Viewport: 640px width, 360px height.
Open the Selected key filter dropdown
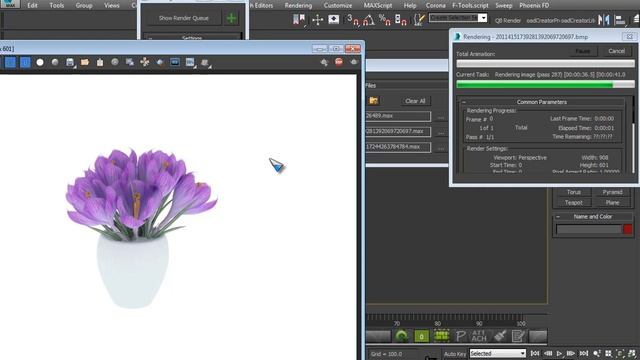(497, 353)
